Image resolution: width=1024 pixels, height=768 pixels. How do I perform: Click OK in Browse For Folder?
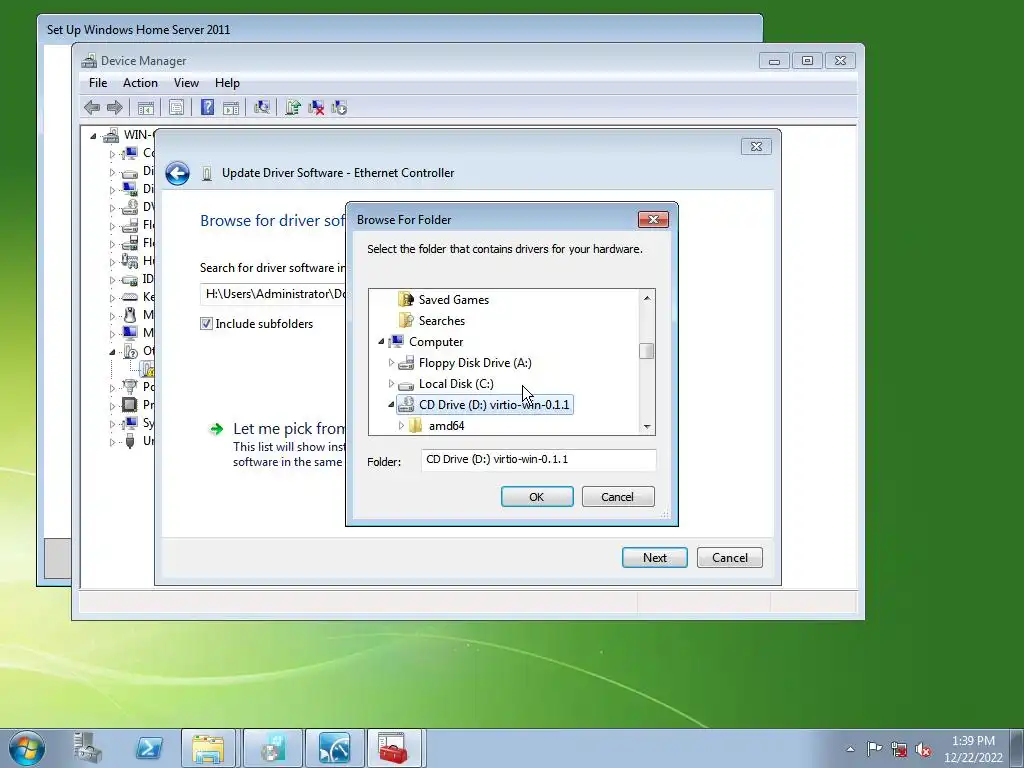(537, 496)
